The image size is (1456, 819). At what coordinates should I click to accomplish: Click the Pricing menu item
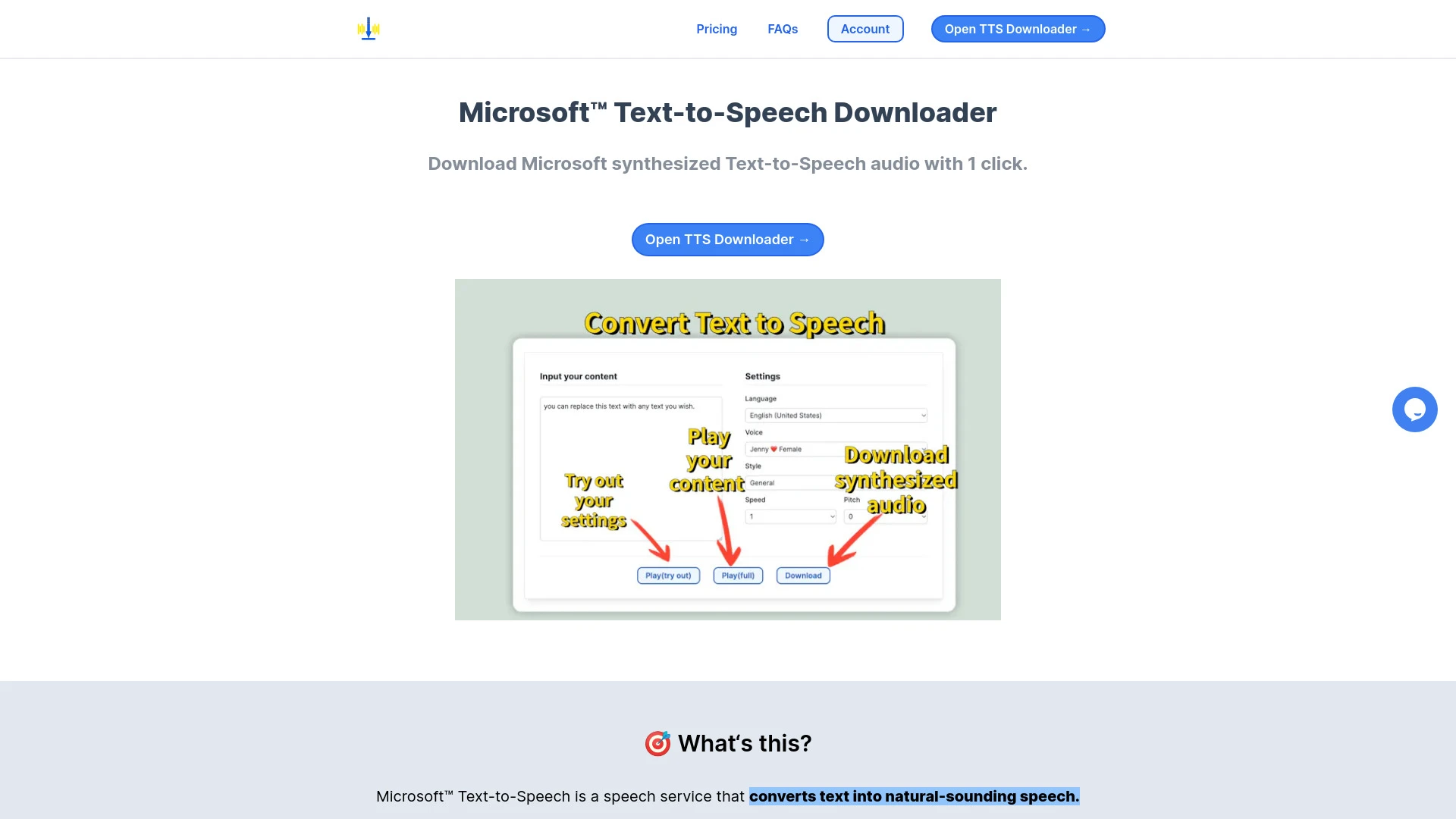[x=717, y=28]
